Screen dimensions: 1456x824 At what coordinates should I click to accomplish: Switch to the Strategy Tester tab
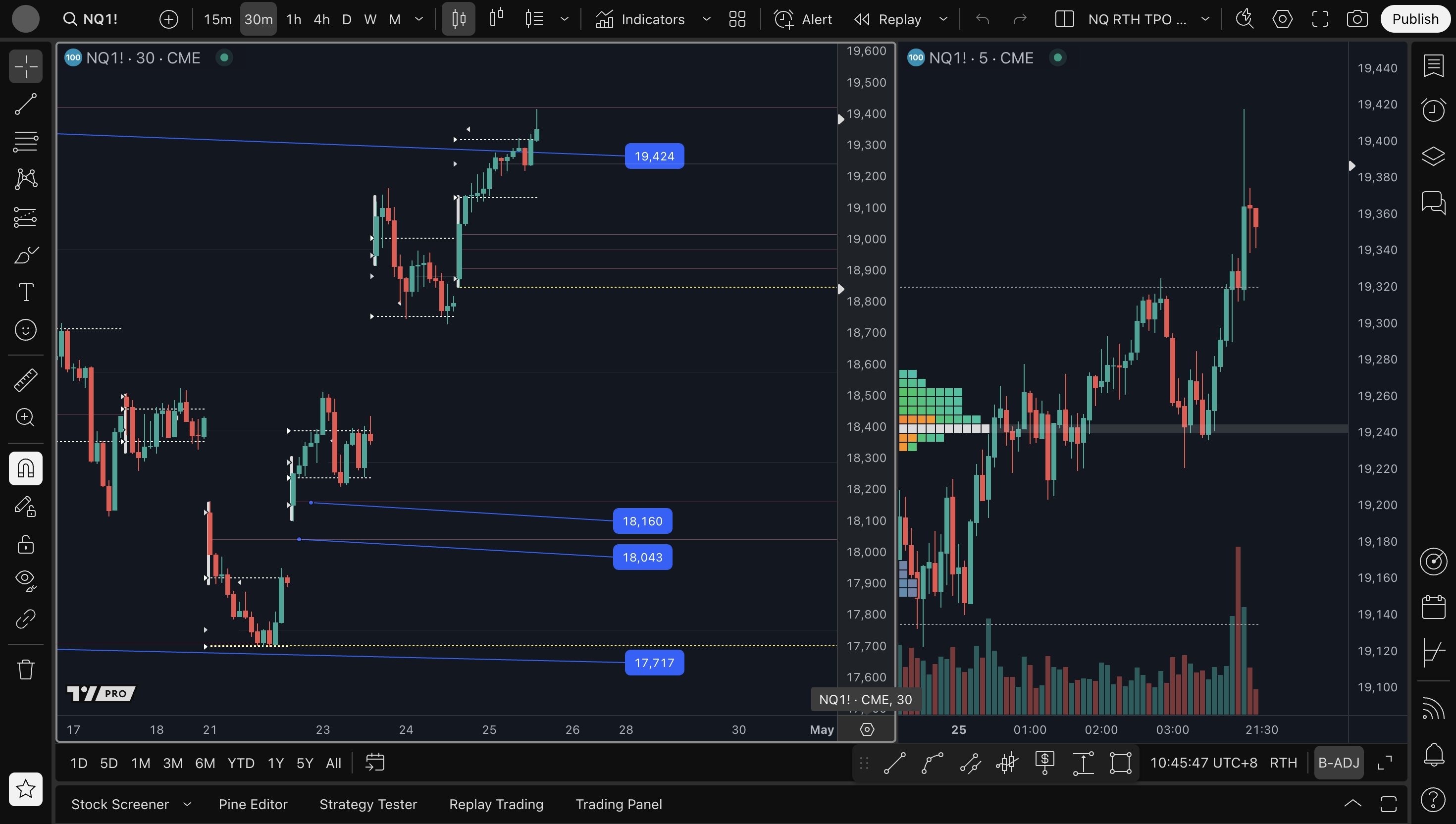pyautogui.click(x=368, y=804)
